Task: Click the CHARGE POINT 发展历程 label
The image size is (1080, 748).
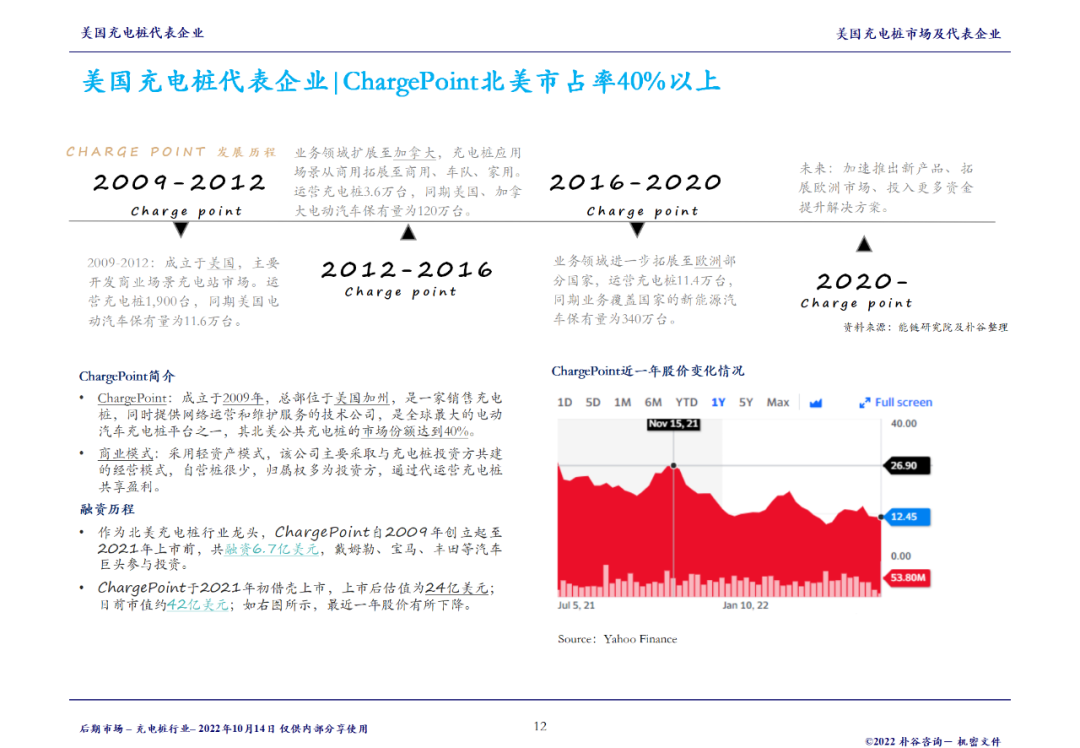Action: [171, 152]
